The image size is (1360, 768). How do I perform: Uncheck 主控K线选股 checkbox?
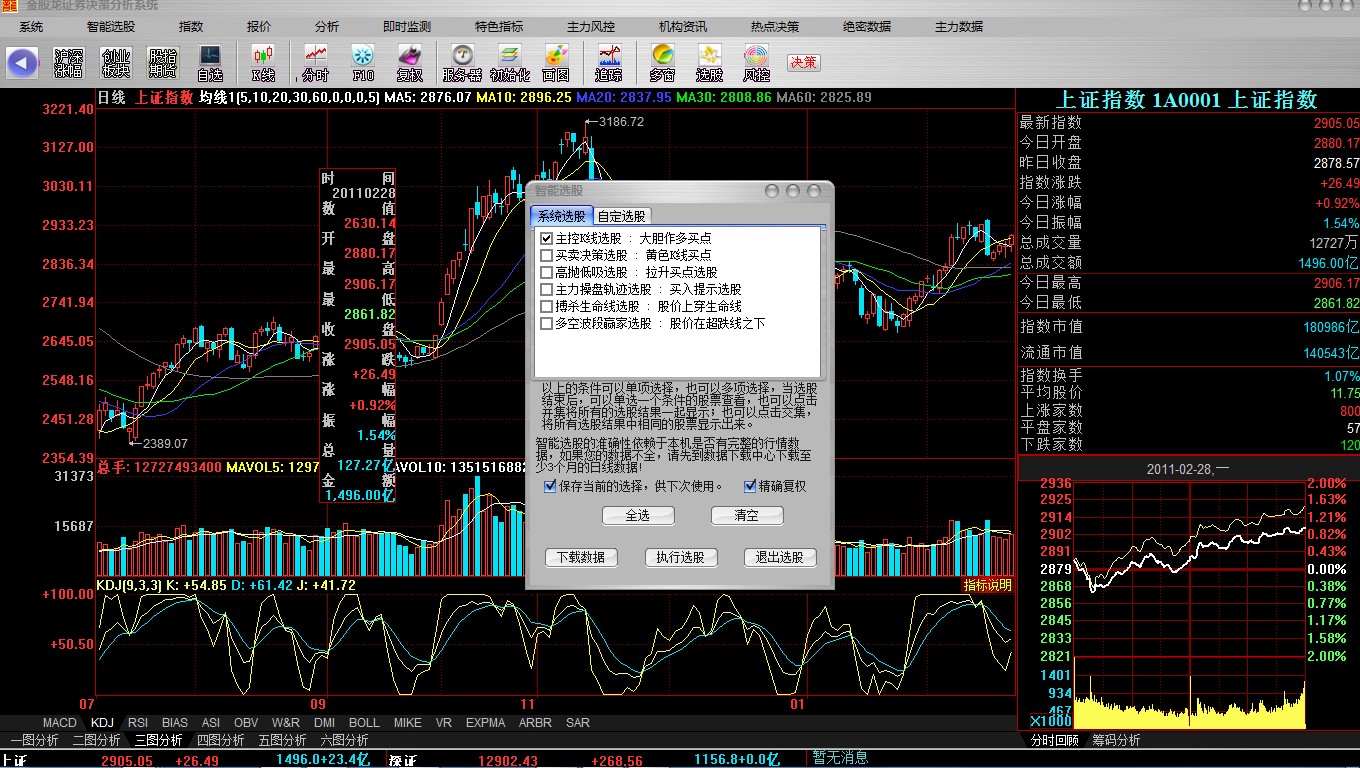coord(546,239)
